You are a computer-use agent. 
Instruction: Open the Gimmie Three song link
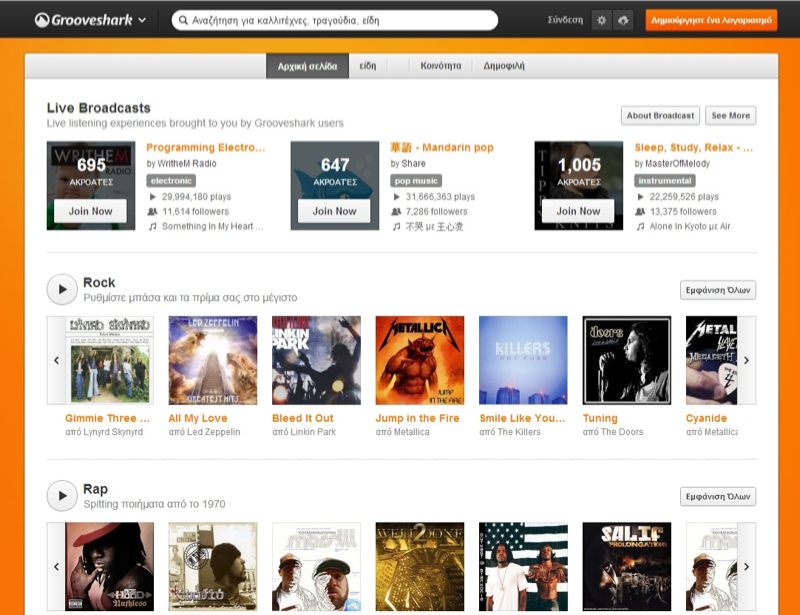point(108,418)
